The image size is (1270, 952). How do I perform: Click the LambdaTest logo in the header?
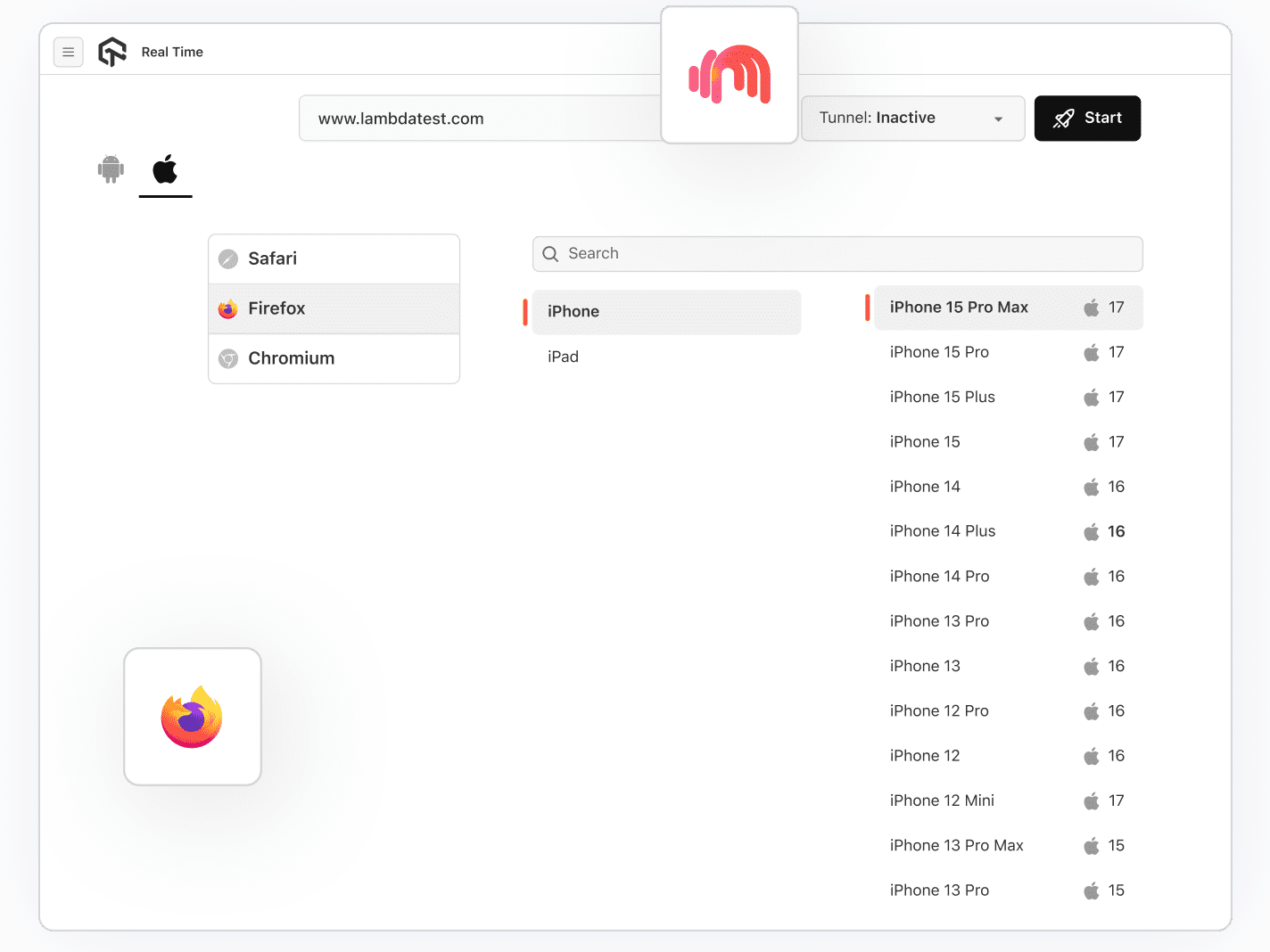(x=112, y=52)
